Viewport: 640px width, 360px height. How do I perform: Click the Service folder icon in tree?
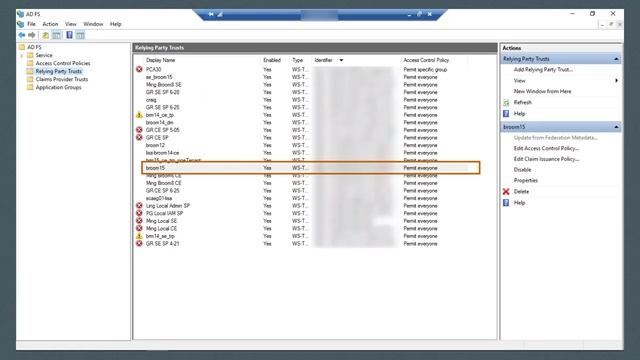tap(30, 55)
